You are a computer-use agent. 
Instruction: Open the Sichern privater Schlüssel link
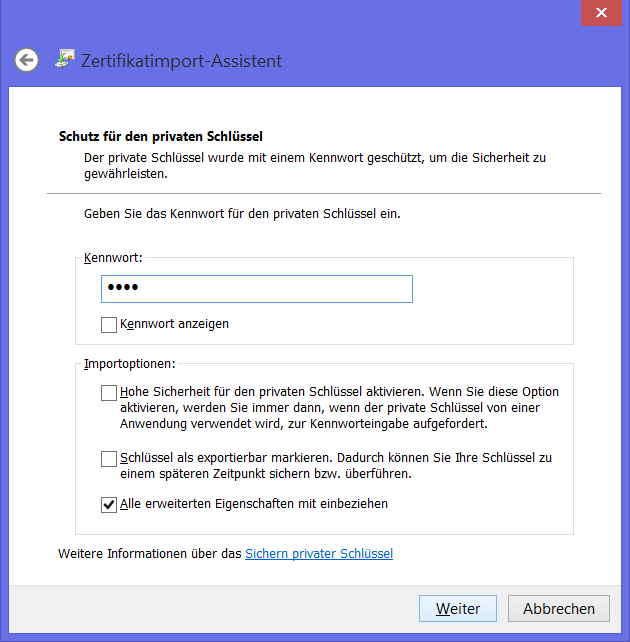tap(319, 554)
